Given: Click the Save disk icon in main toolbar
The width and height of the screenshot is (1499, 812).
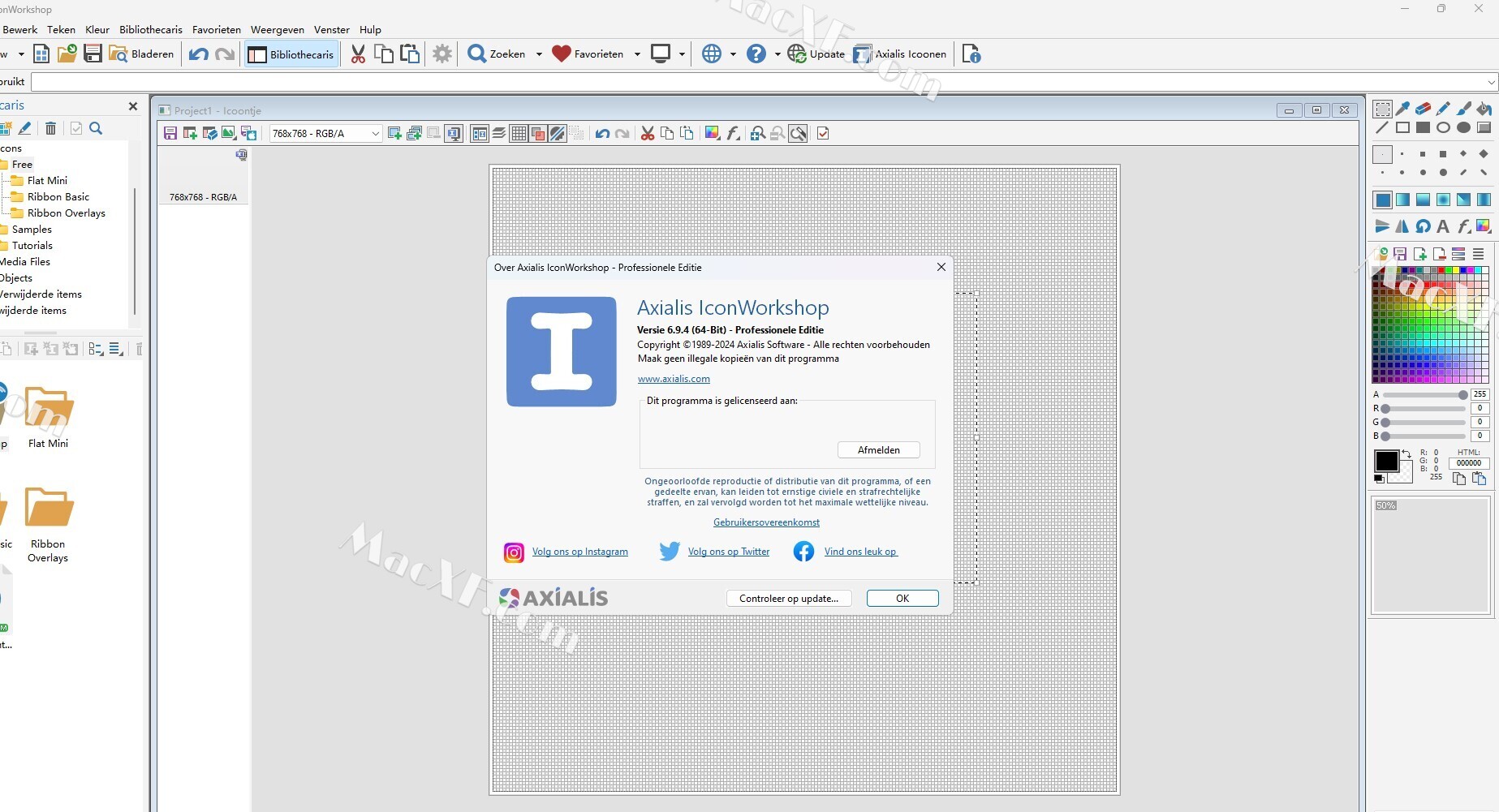Looking at the screenshot, I should click(93, 54).
